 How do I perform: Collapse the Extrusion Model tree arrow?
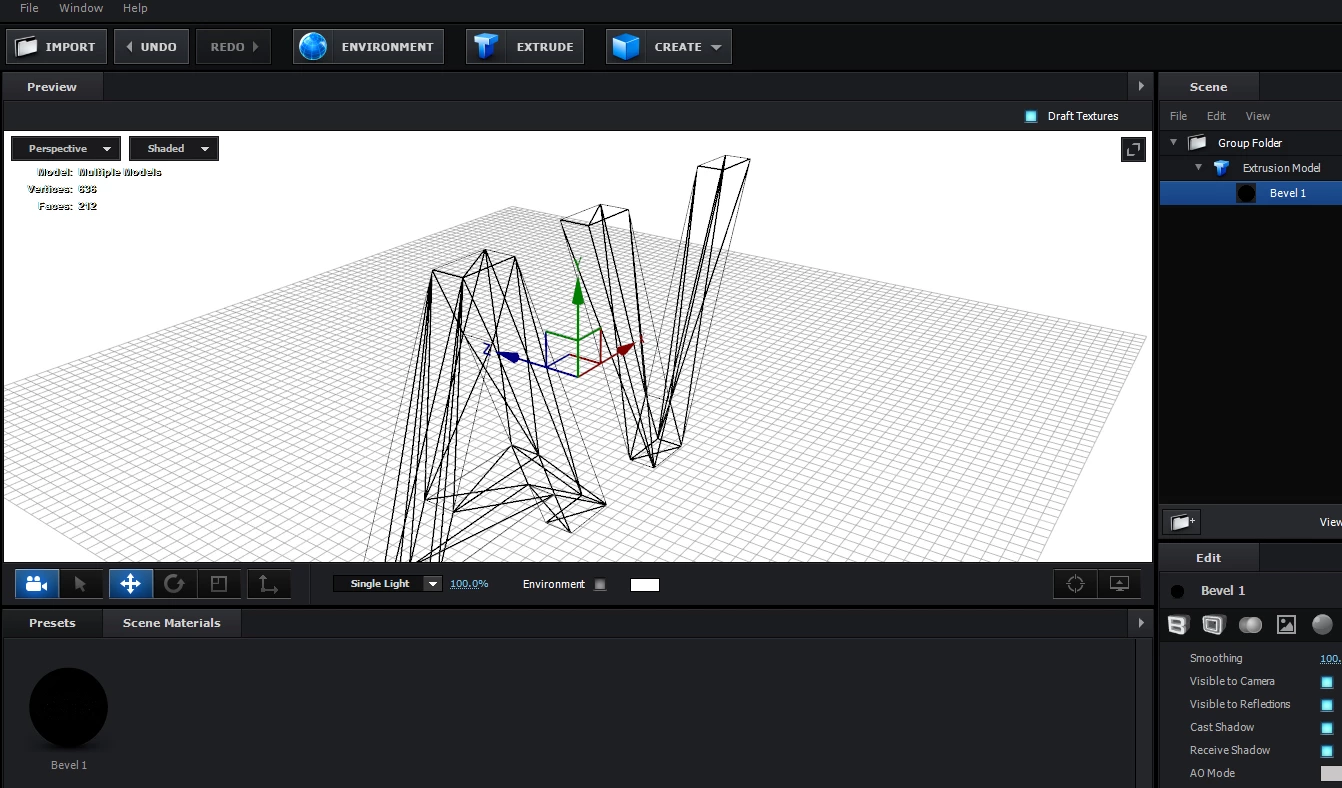(1199, 168)
